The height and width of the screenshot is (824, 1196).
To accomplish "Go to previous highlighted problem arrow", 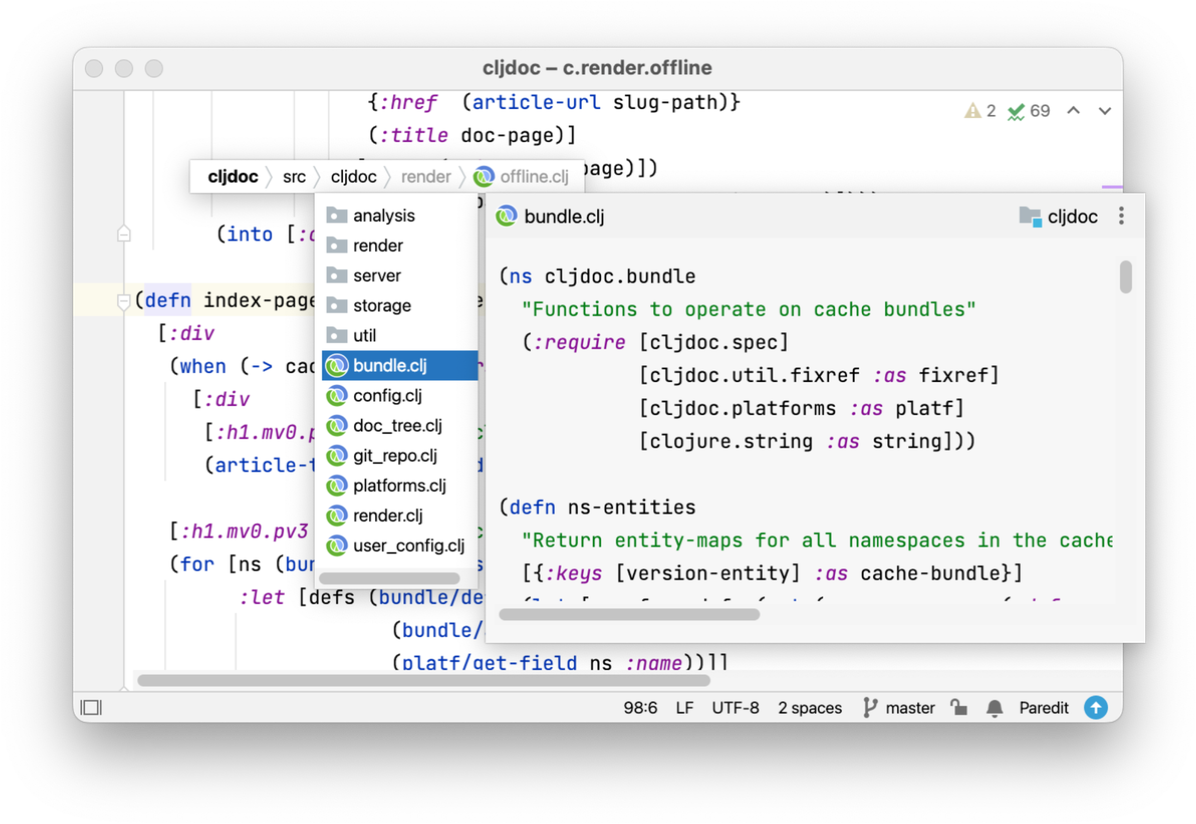I will tap(1073, 111).
